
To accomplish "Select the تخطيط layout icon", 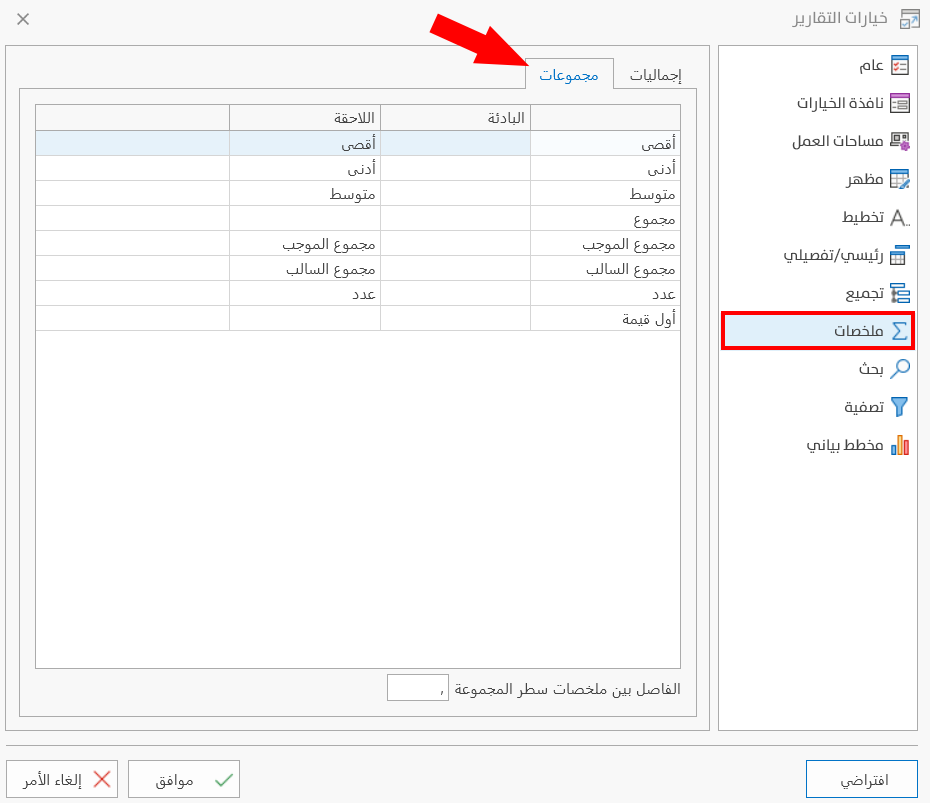I will pos(899,217).
